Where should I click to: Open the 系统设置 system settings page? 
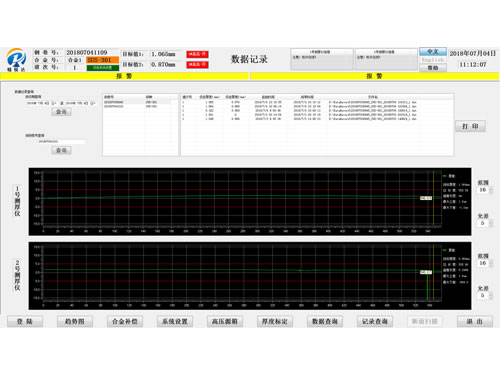175,321
